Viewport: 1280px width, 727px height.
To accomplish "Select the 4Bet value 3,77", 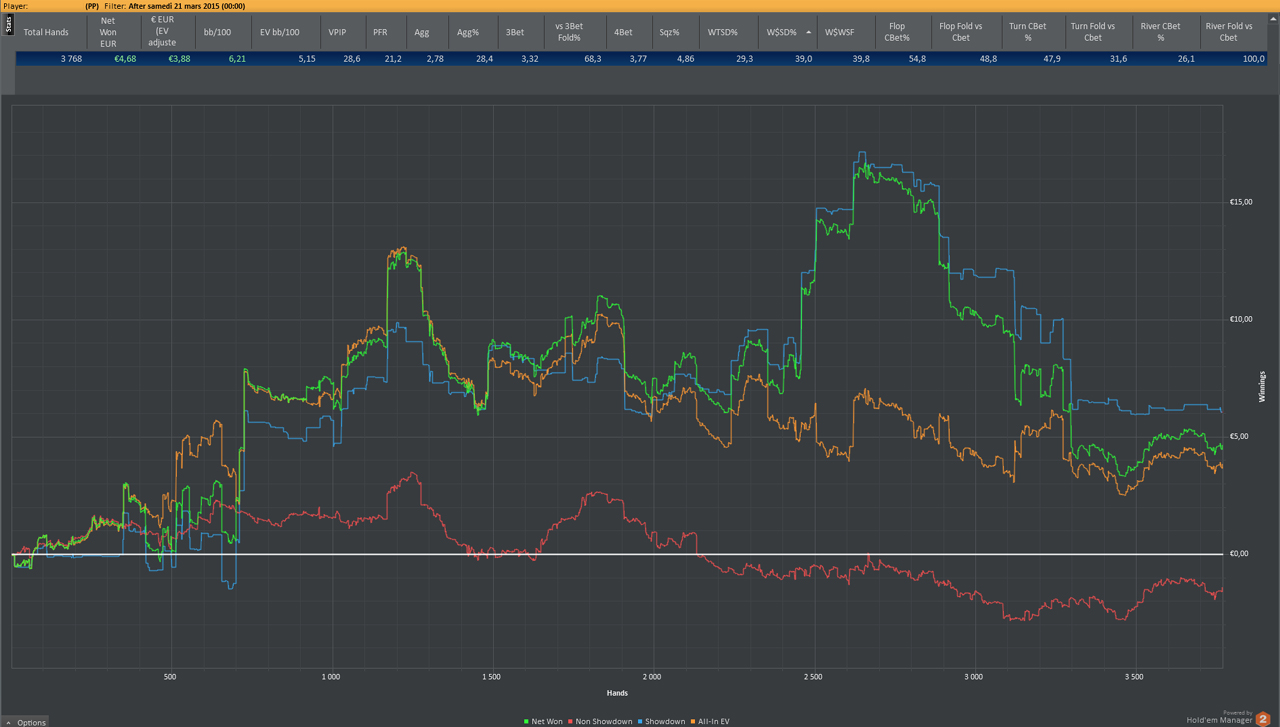I will [638, 59].
